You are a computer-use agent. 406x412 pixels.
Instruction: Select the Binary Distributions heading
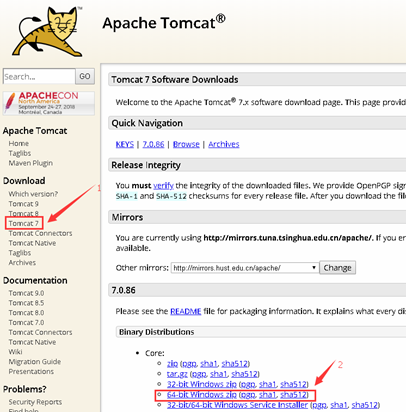pyautogui.click(x=156, y=332)
